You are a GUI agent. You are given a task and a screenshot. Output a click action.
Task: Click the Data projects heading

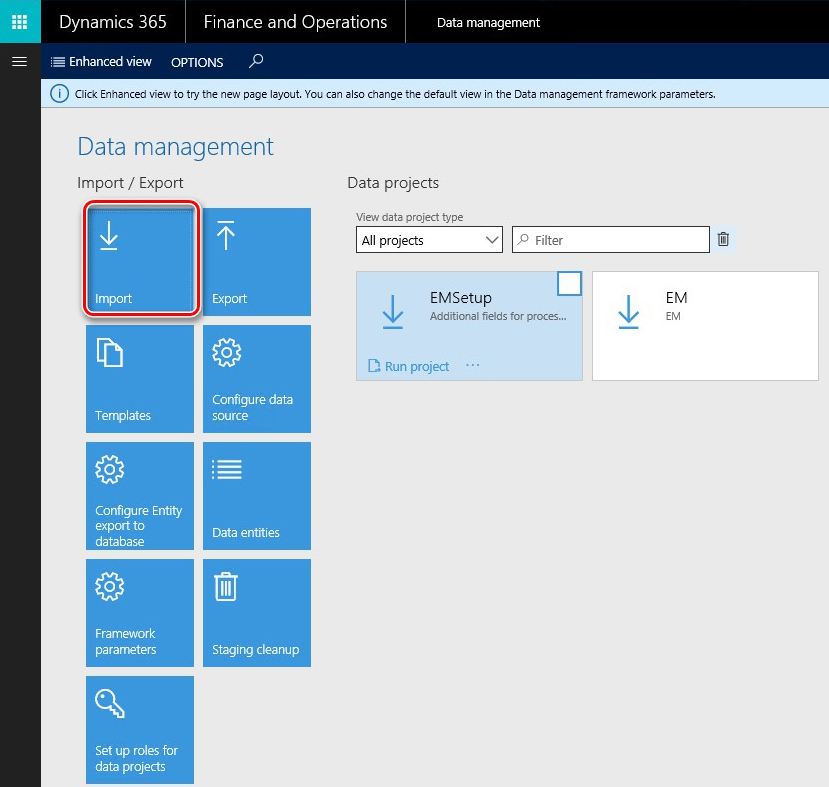pos(393,183)
